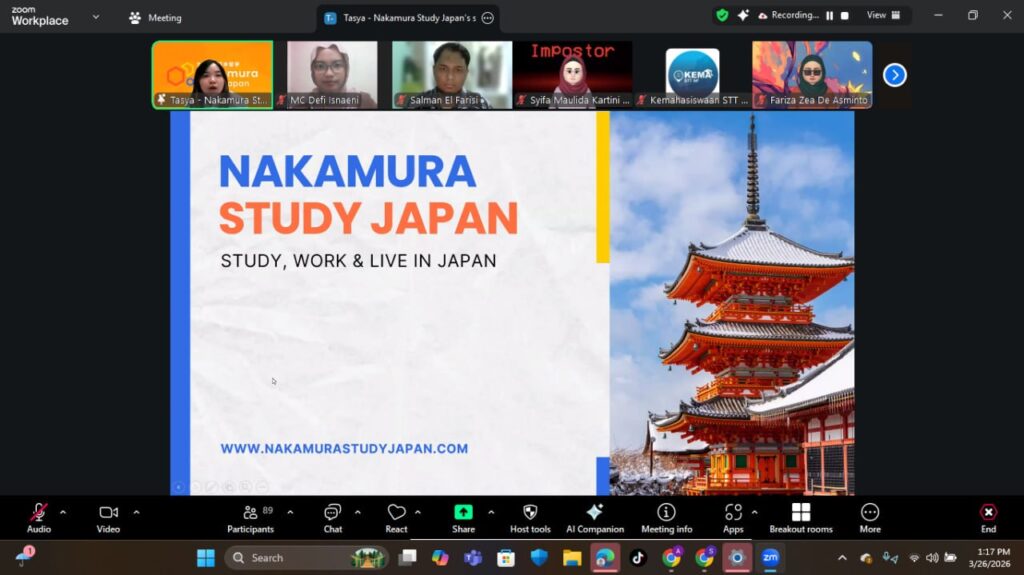Expand the Audio options caret
Viewport: 1024px width, 575px height.
click(x=63, y=513)
